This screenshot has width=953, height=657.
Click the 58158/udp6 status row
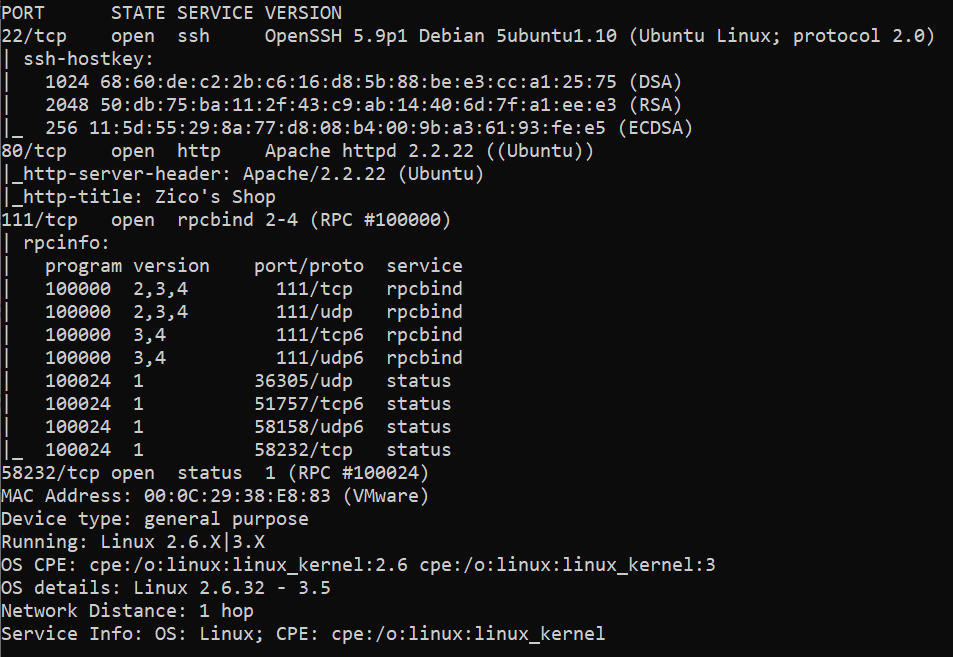[x=248, y=427]
